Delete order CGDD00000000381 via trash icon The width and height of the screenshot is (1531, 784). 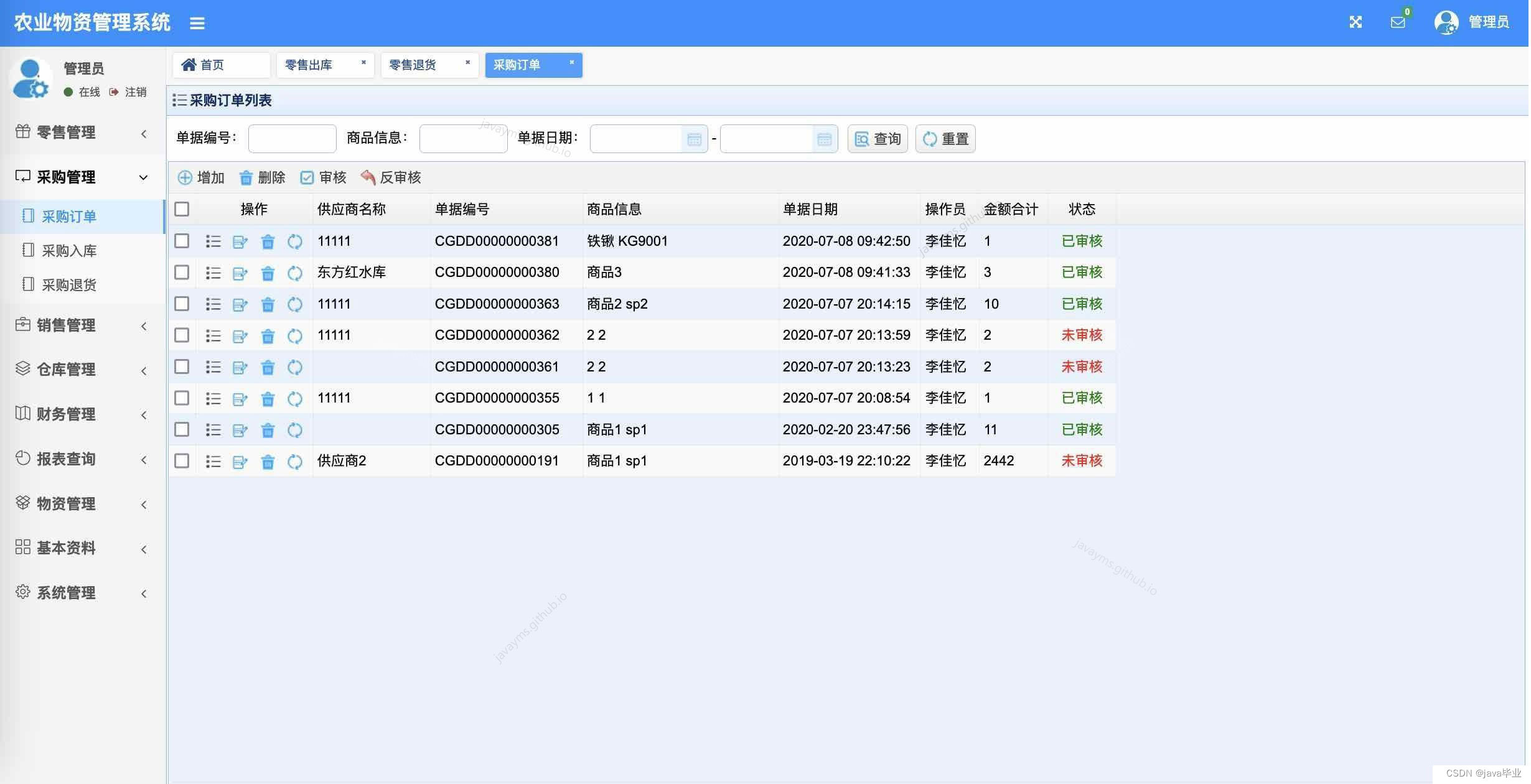(x=268, y=241)
